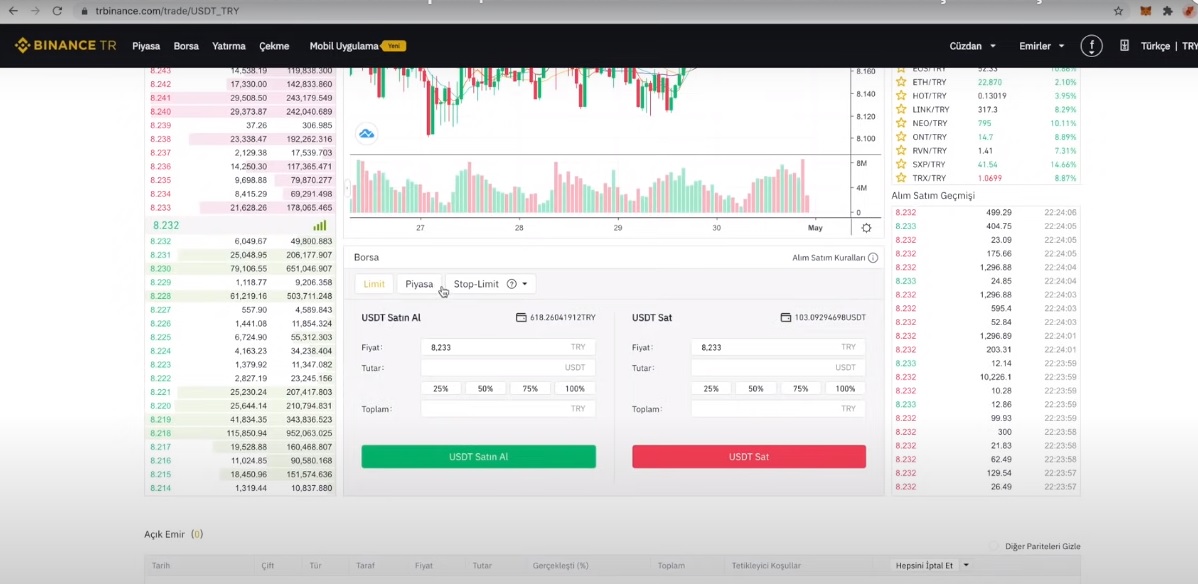Click the sell Toplam total field

(779, 409)
